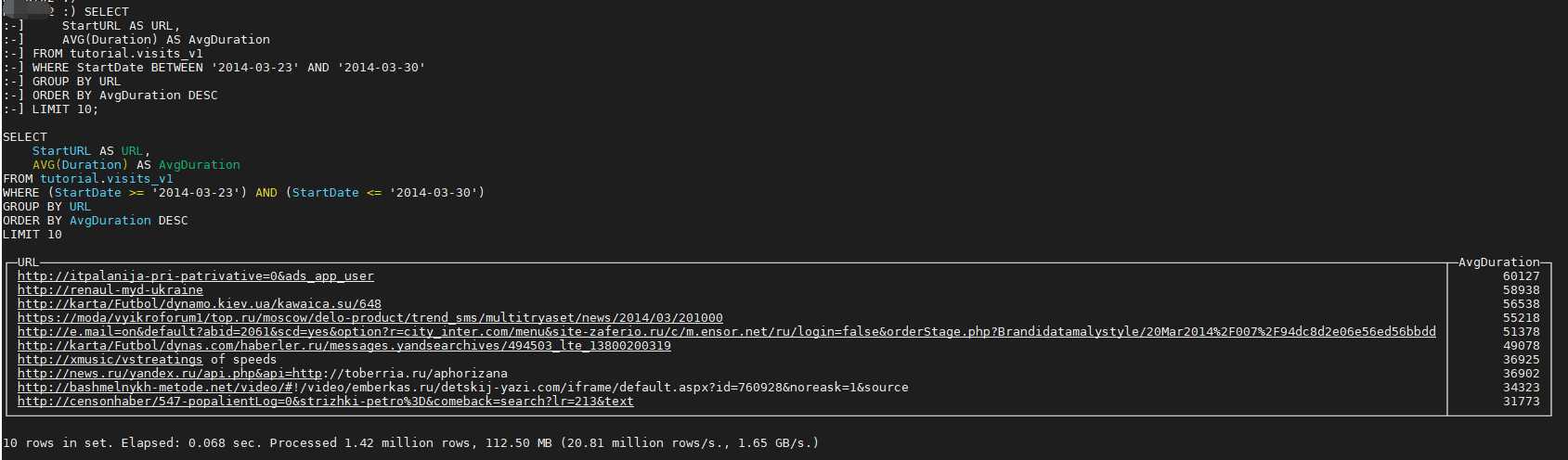Viewport: 1568px width, 460px height.
Task: Click the AvgDuration column header in results
Action: pos(1498,262)
